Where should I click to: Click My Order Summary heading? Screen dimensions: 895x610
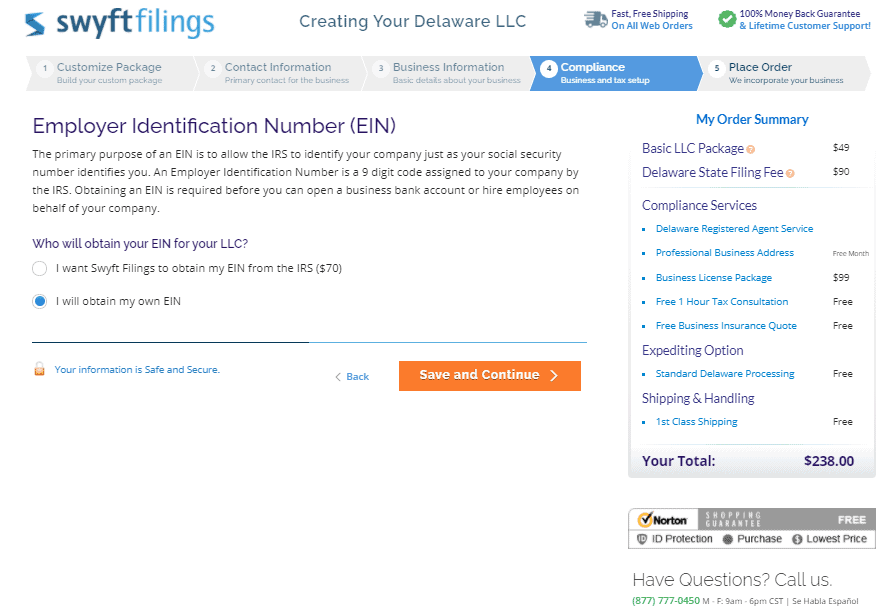[x=752, y=119]
